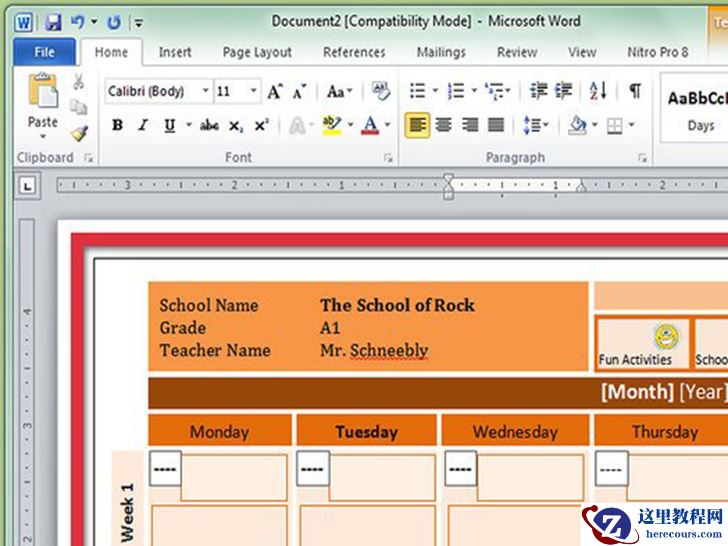Switch to the View tab
This screenshot has height=546, width=728.
point(582,52)
